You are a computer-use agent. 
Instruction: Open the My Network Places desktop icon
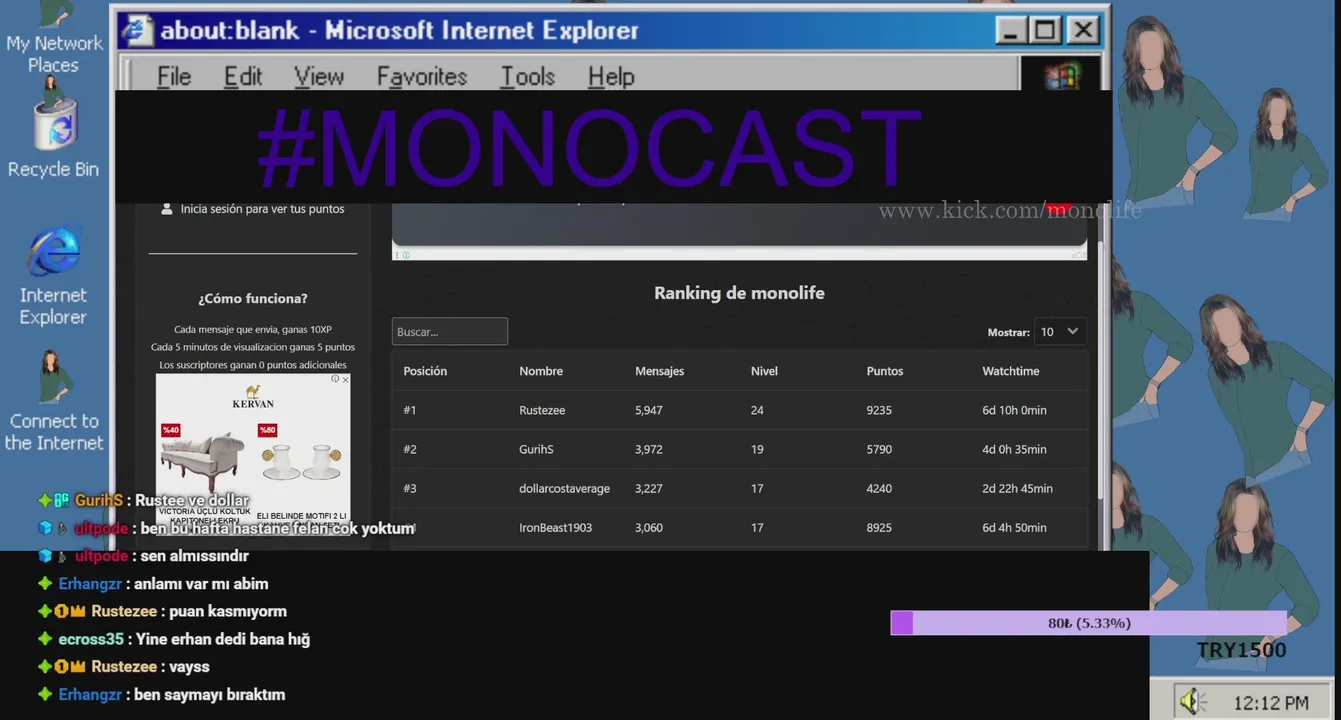point(53,38)
